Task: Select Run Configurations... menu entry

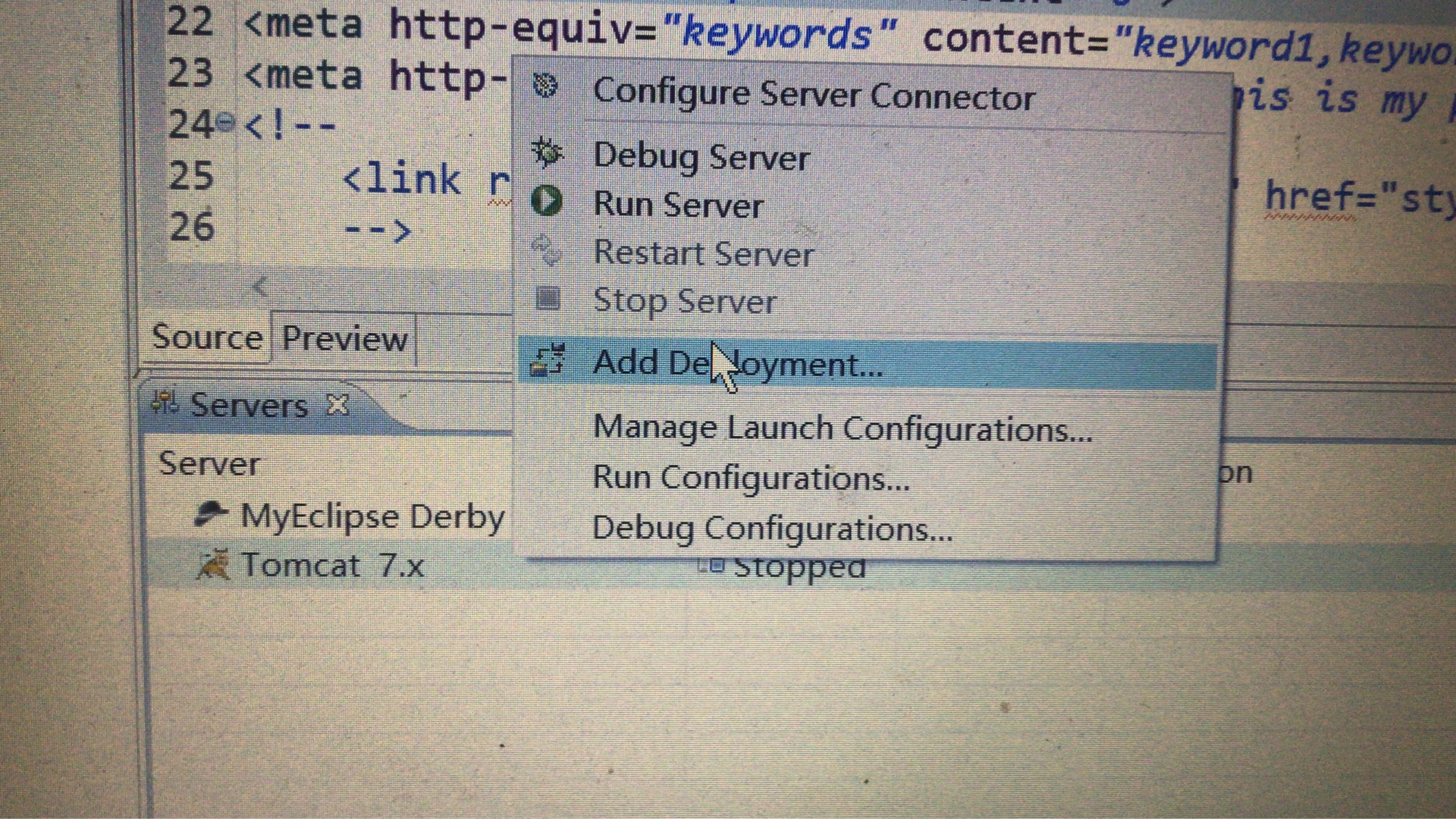Action: [750, 479]
